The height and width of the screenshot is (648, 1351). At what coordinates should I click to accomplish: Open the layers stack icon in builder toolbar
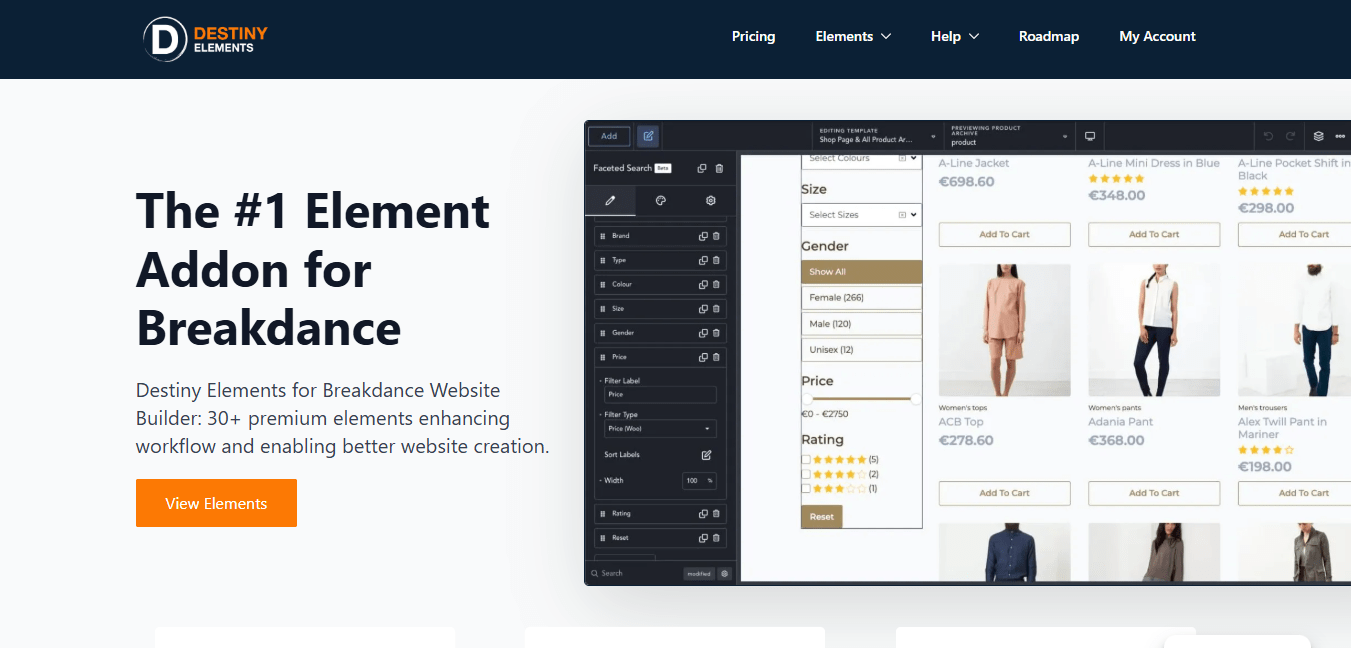1318,136
